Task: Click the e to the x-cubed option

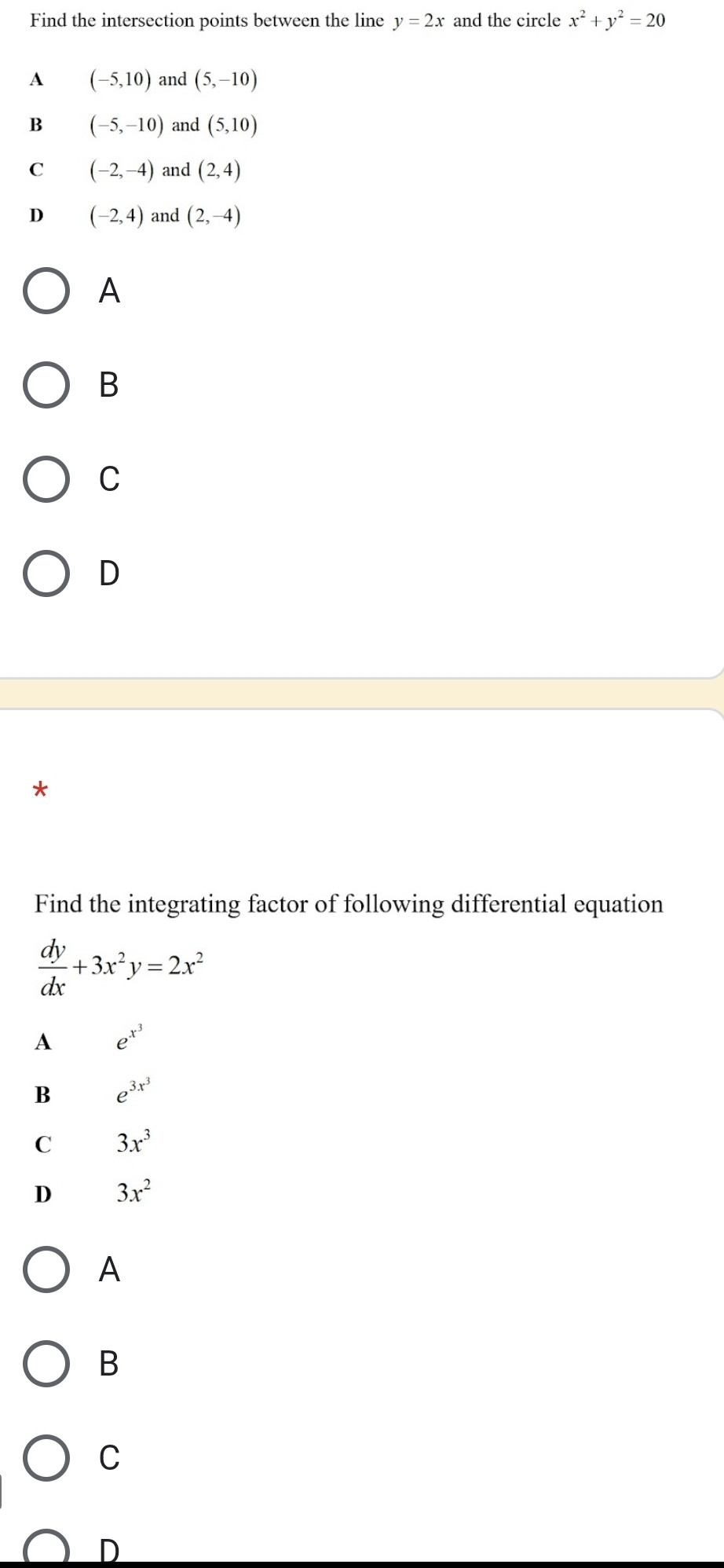Action: point(129,1040)
